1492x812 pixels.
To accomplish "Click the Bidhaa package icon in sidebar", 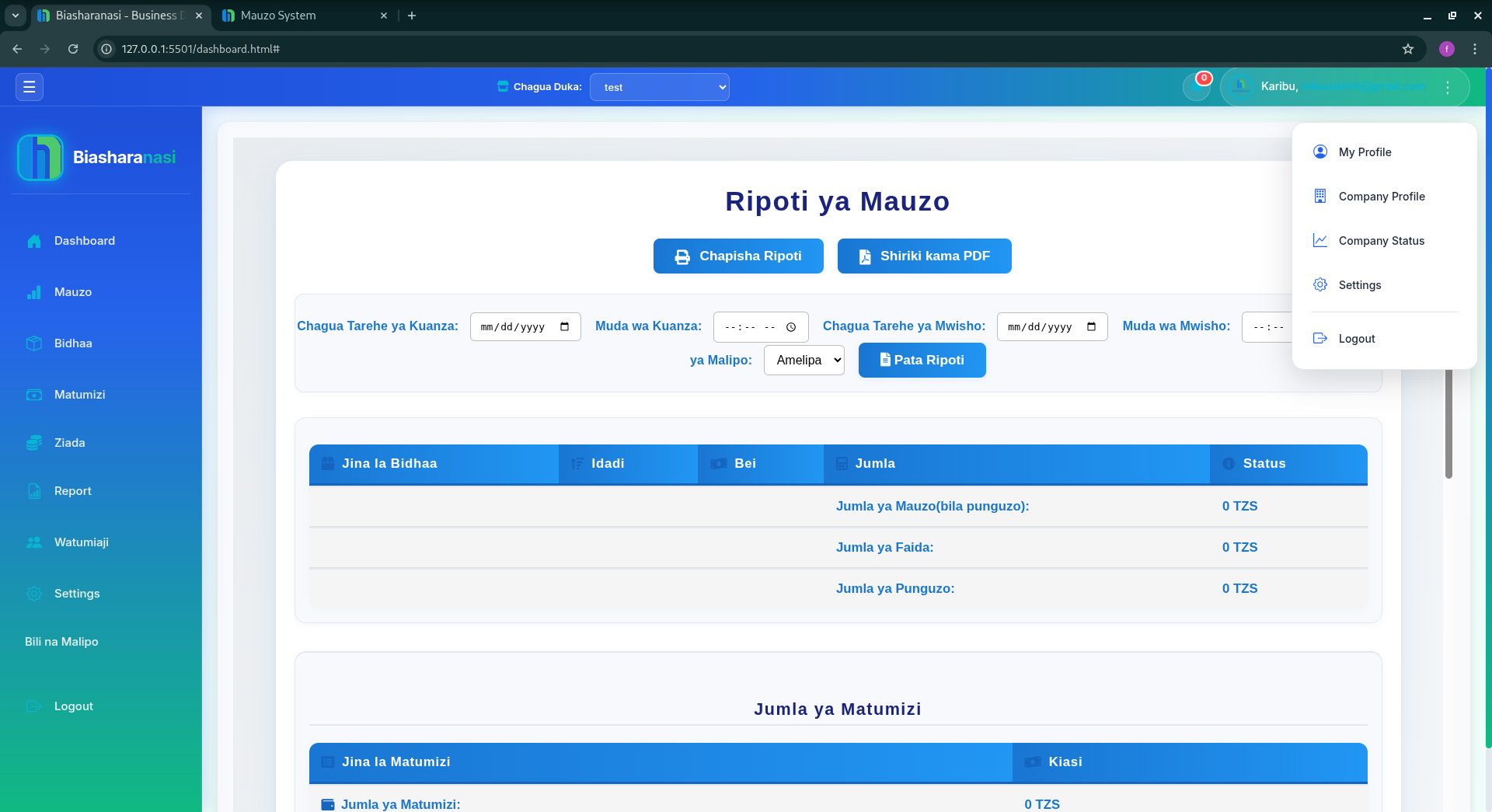I will 35,343.
